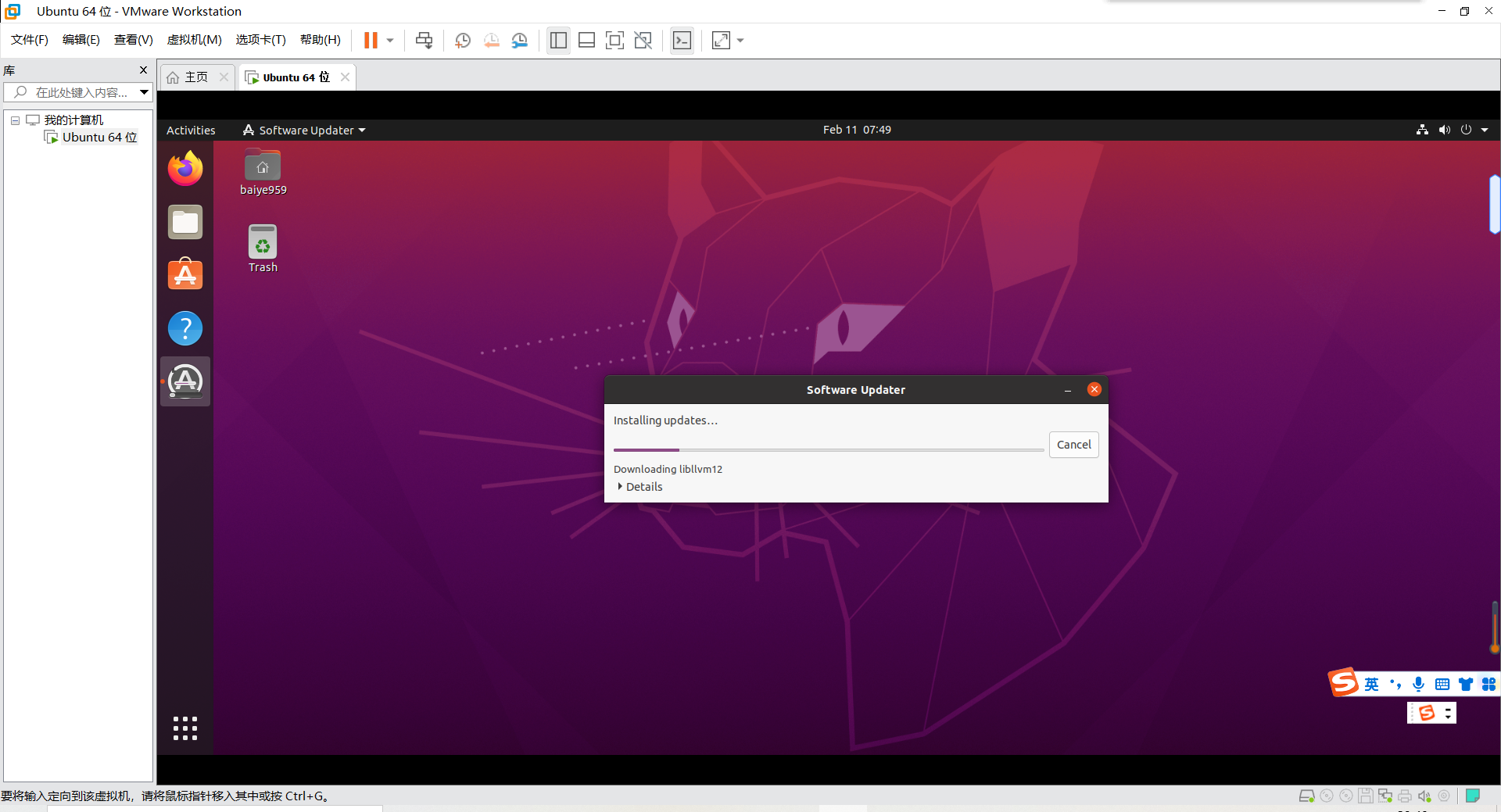Open Activities overview in Ubuntu
This screenshot has width=1501, height=812.
191,131
